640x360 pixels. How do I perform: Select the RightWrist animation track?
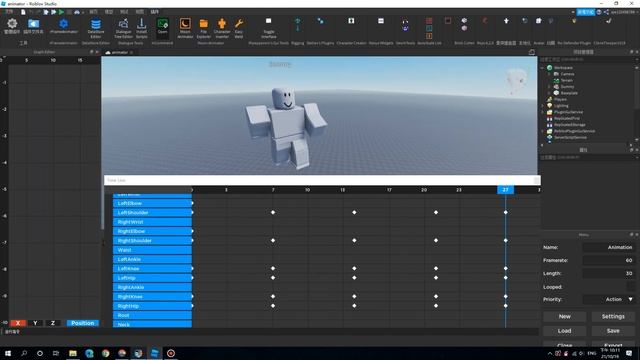tap(152, 222)
